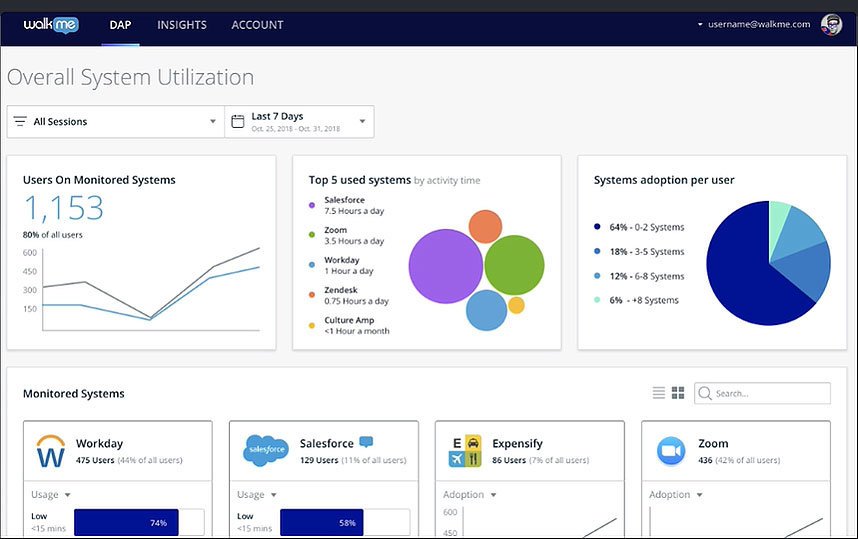This screenshot has height=539, width=858.
Task: Click the monitored systems search field
Action: 762,393
